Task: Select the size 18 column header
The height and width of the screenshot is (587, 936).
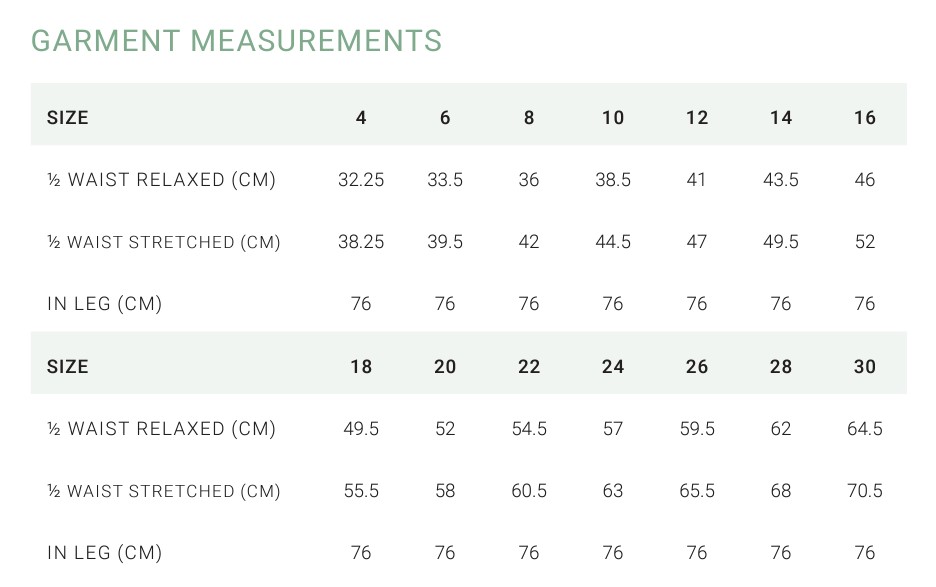Action: pyautogui.click(x=361, y=367)
